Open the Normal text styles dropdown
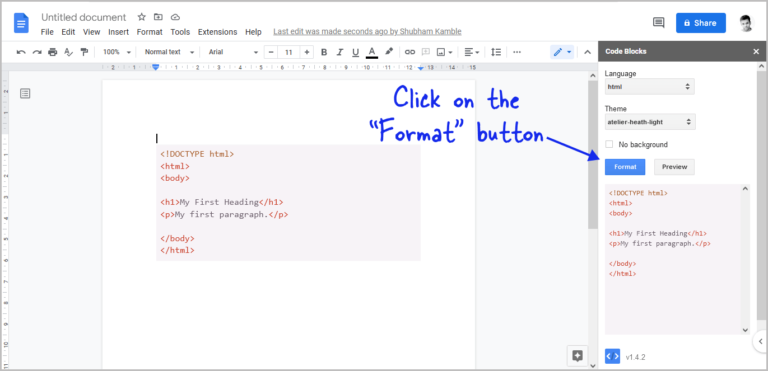 (169, 52)
